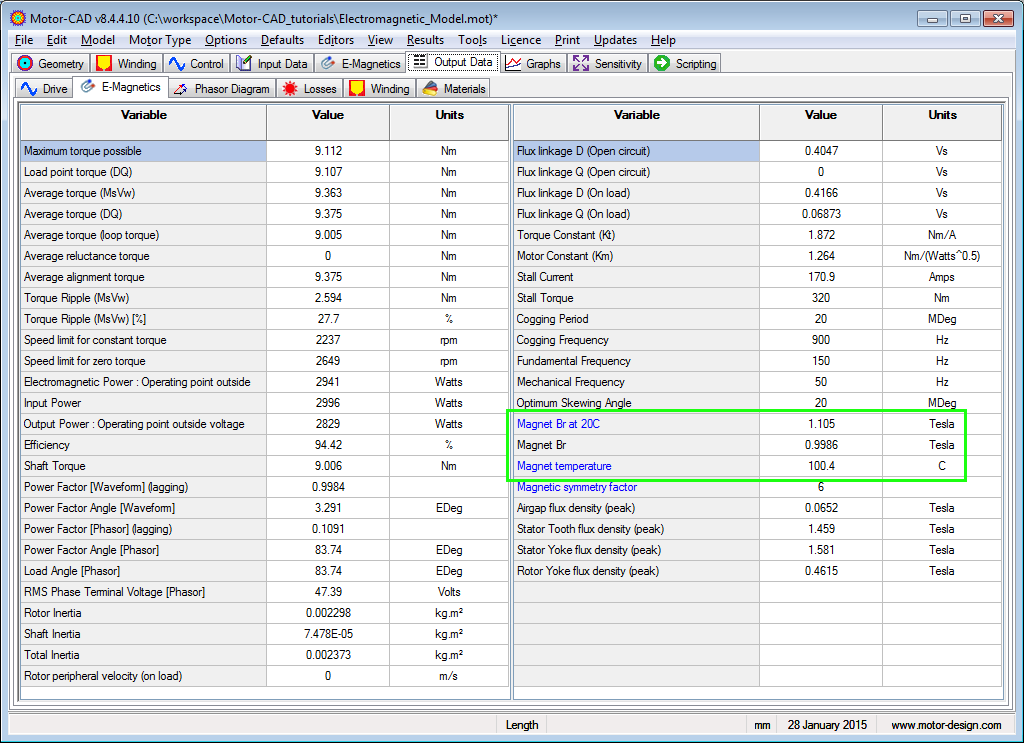Click the Magnet Br at 20C row label
Screen dimensions: 1024x743
tap(556, 424)
